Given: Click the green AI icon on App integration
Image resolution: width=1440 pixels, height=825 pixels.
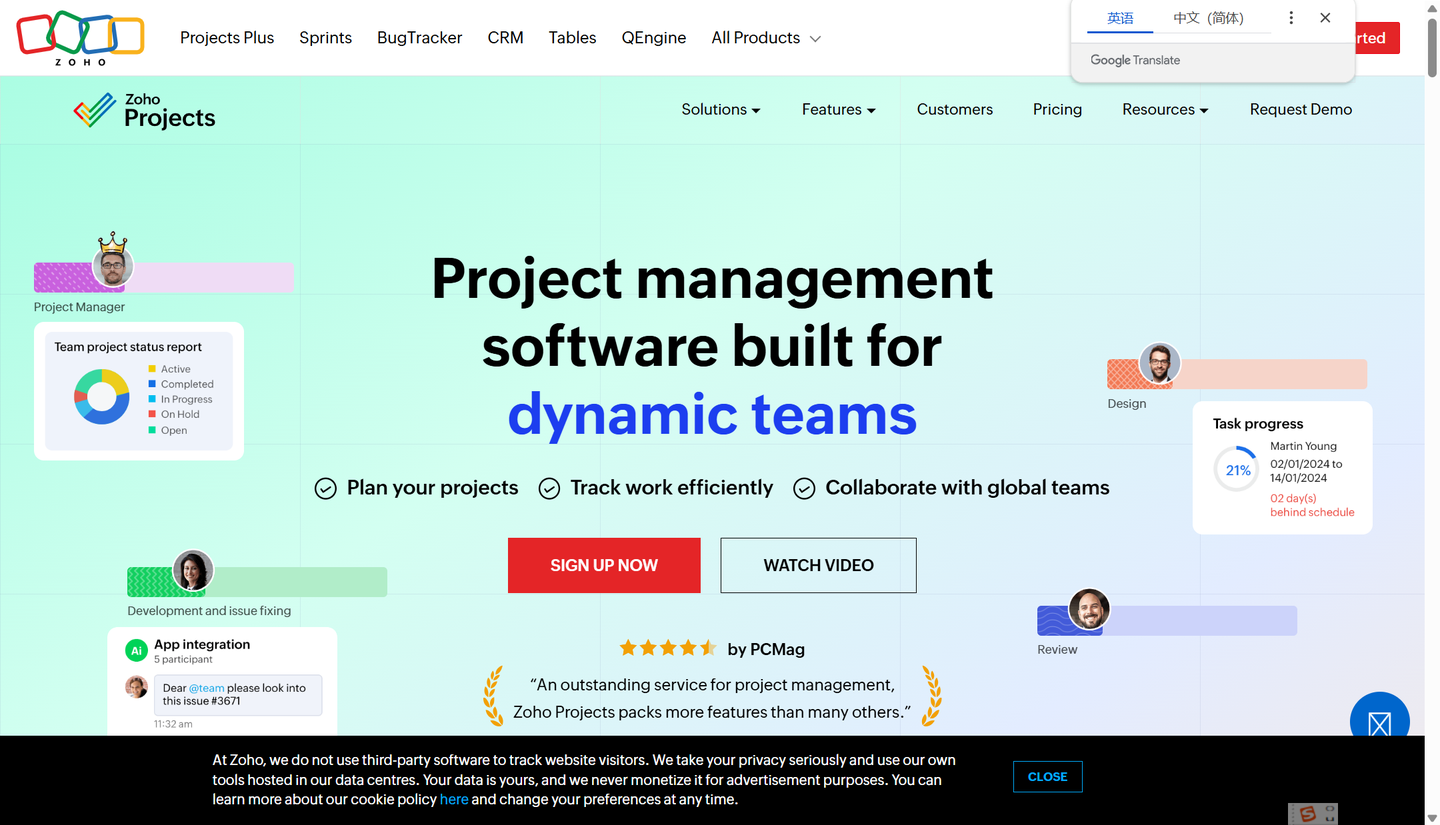Looking at the screenshot, I should coord(136,650).
